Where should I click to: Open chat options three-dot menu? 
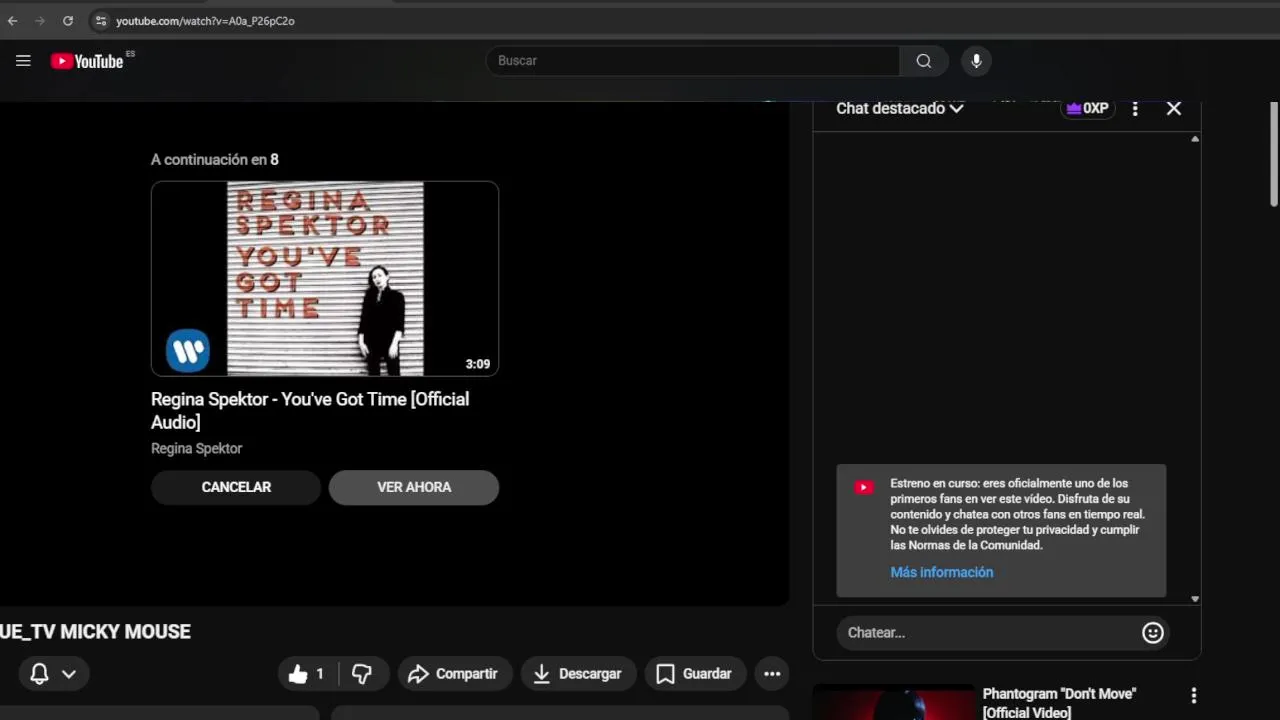pos(1135,108)
